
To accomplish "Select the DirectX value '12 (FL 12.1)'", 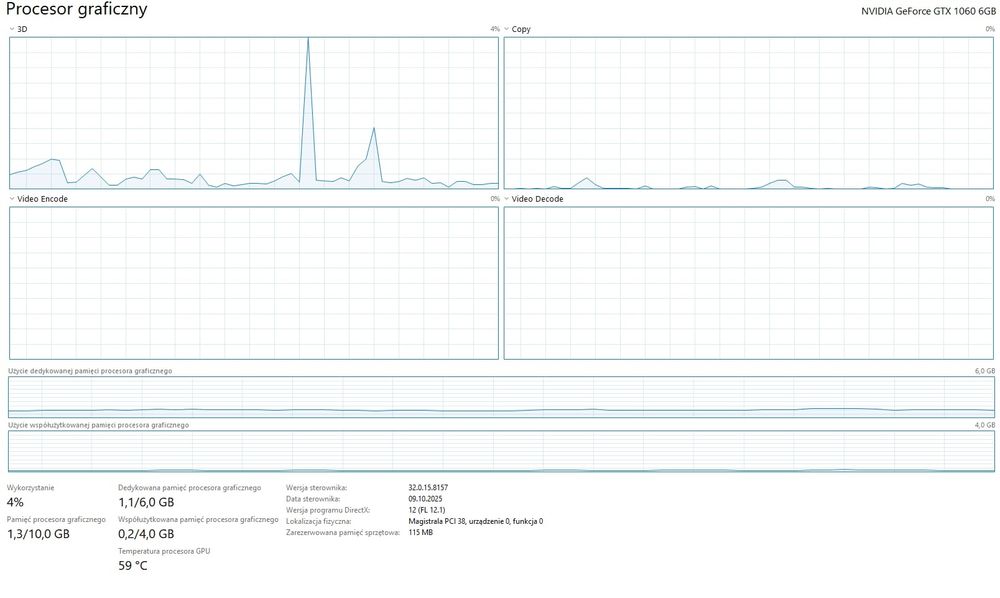I will point(427,510).
